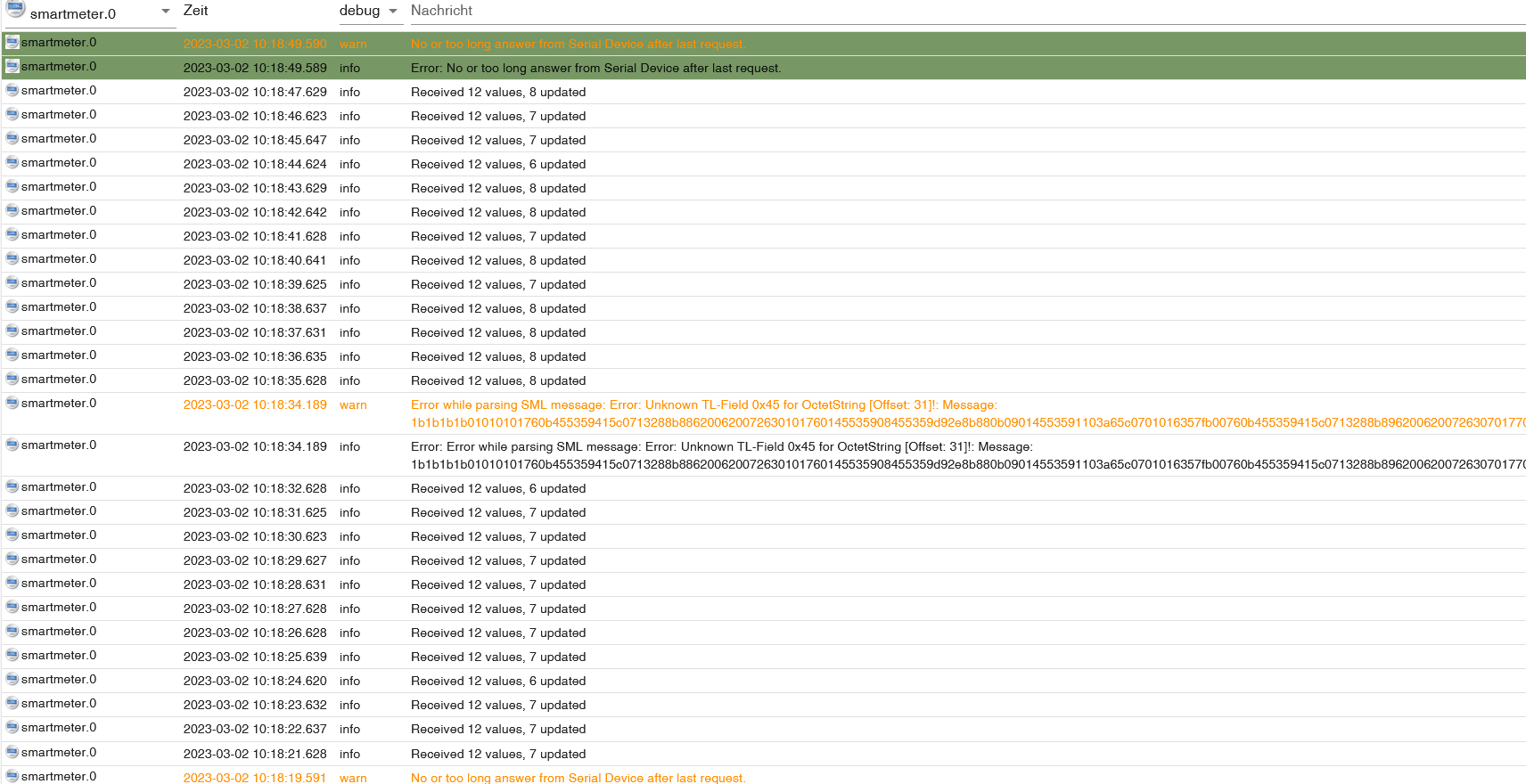Viewport: 1526px width, 784px height.
Task: Click adapter icon in the 10:18:24.620 row
Action: [x=12, y=679]
